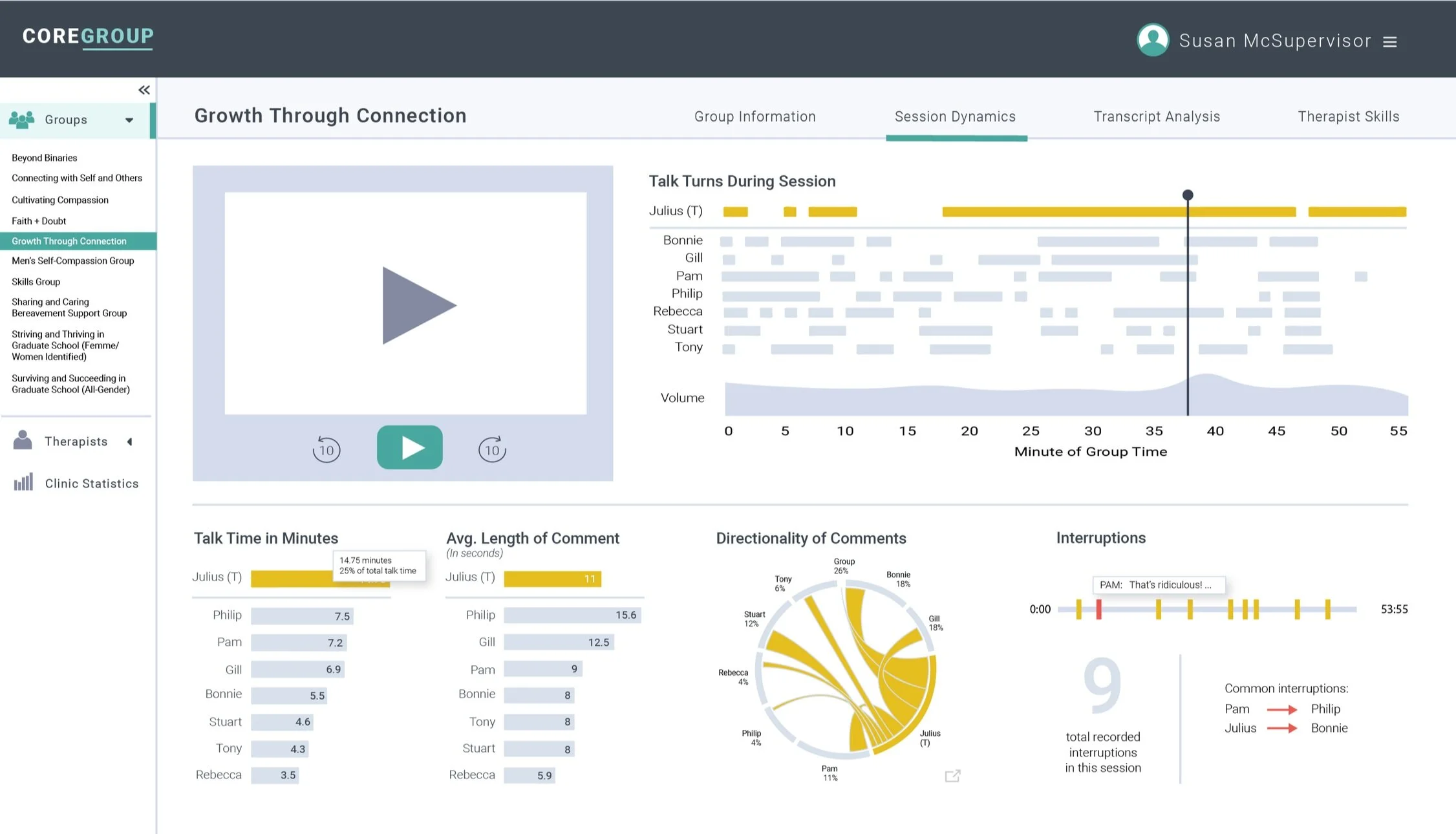Select the Groups panel icon
Image resolution: width=1456 pixels, height=834 pixels.
(21, 118)
